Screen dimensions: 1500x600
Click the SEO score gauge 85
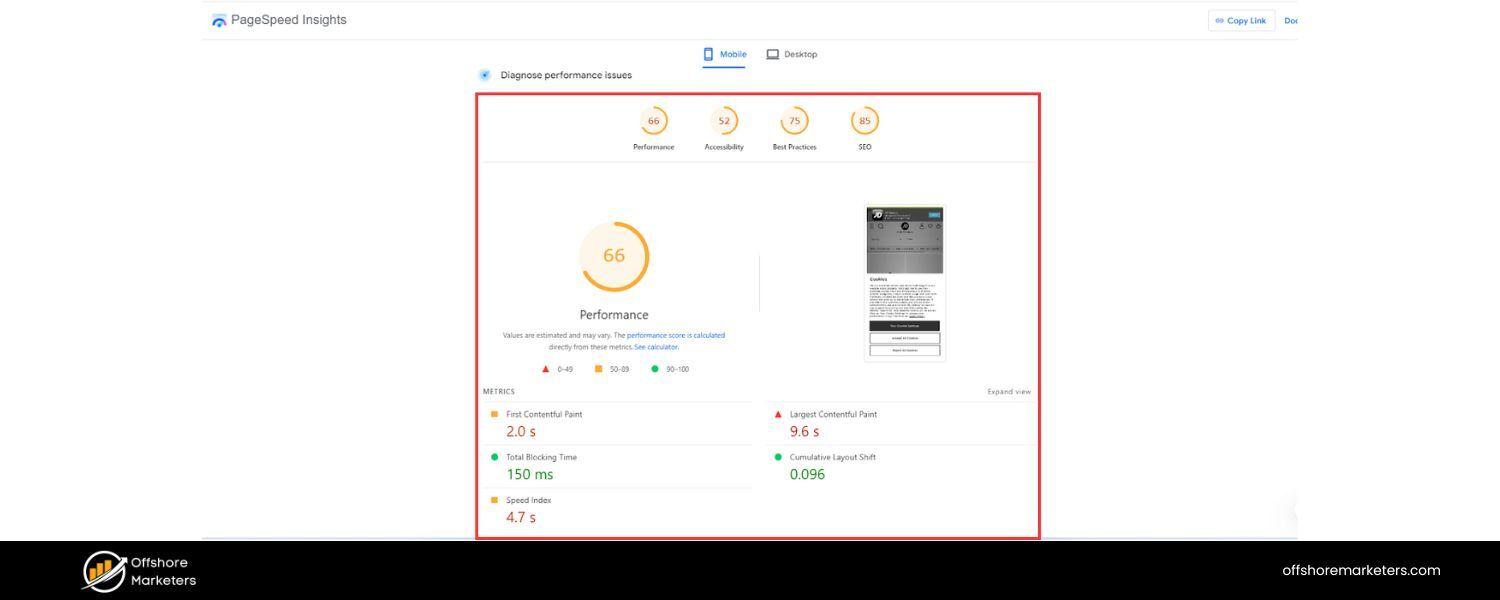point(865,121)
